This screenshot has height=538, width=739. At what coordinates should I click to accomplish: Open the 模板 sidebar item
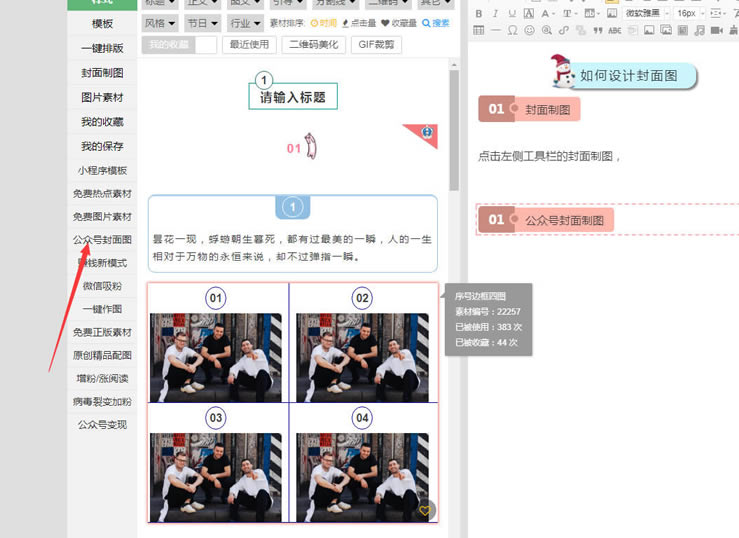(x=102, y=24)
